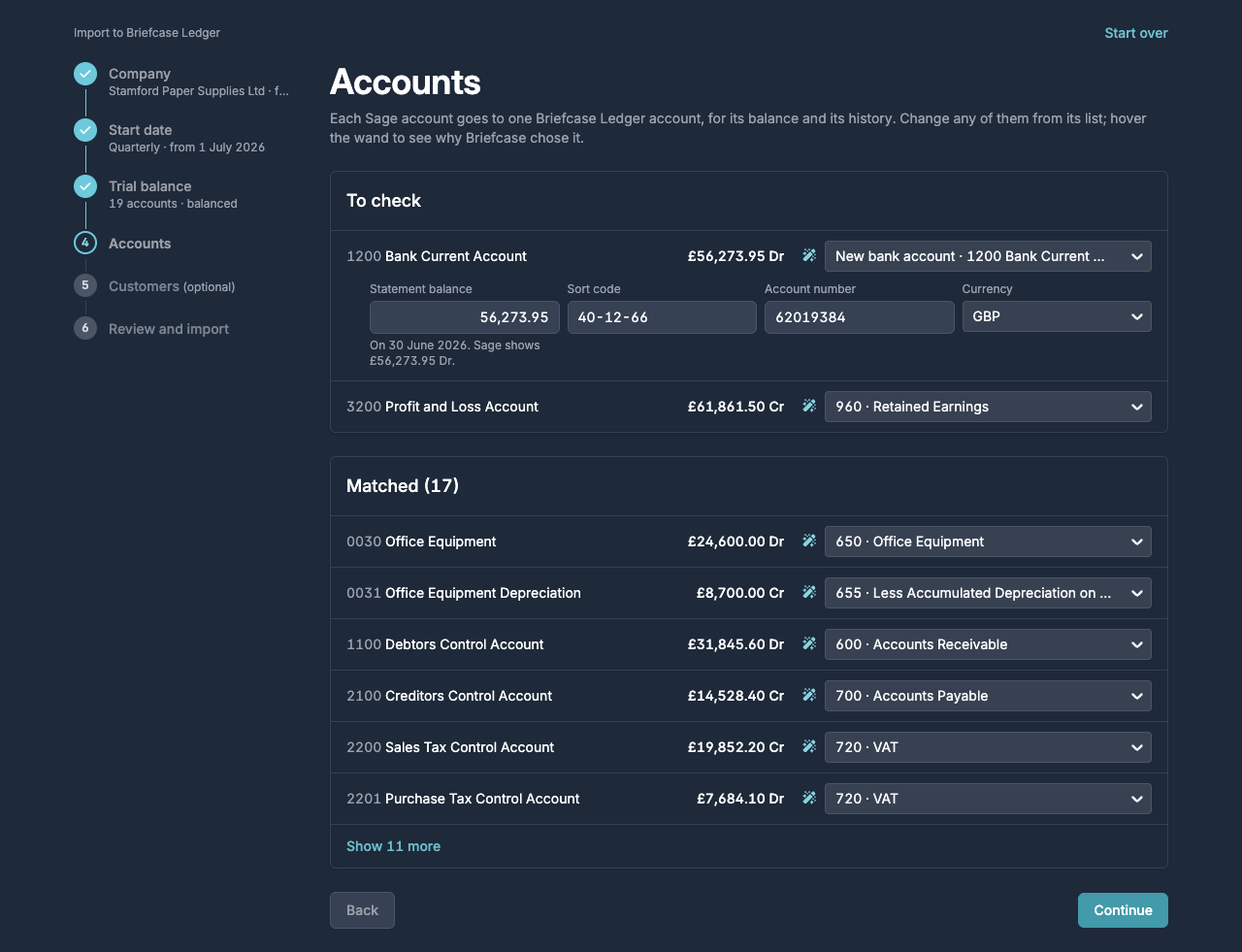Click the Matched (17) heading
Image resolution: width=1242 pixels, height=952 pixels.
(x=403, y=485)
